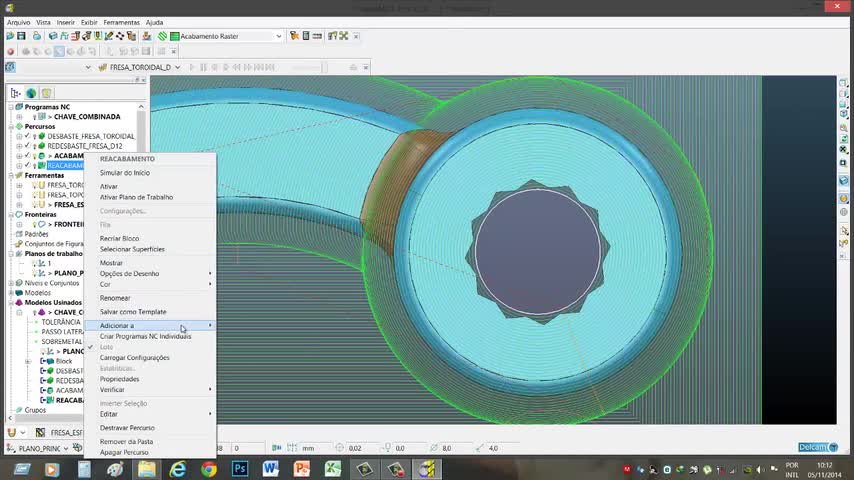Open the FRESA_TOROIDAL_D tool dropdown
854x480 pixels.
178,67
